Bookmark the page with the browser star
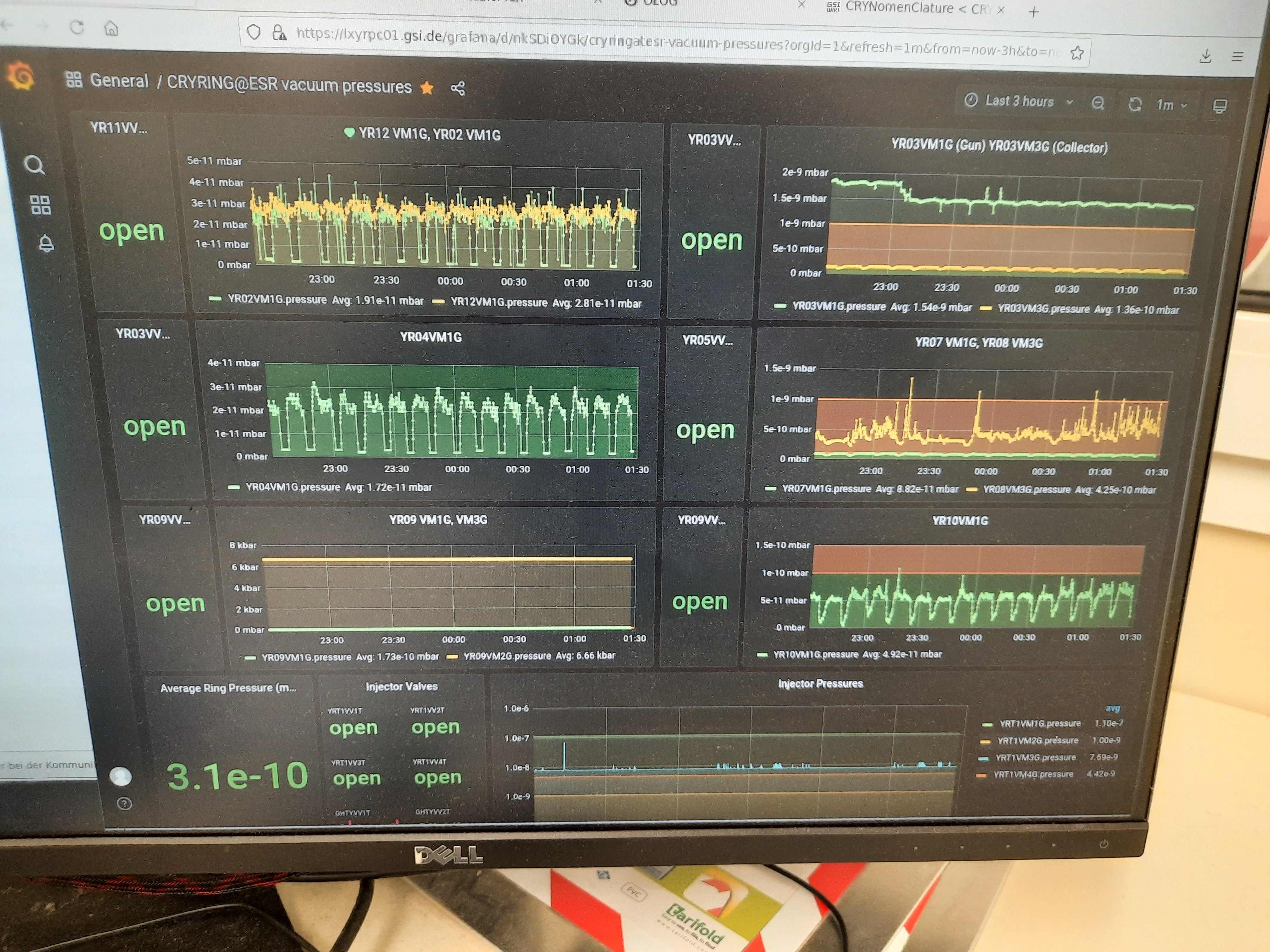Image resolution: width=1270 pixels, height=952 pixels. (x=1077, y=53)
